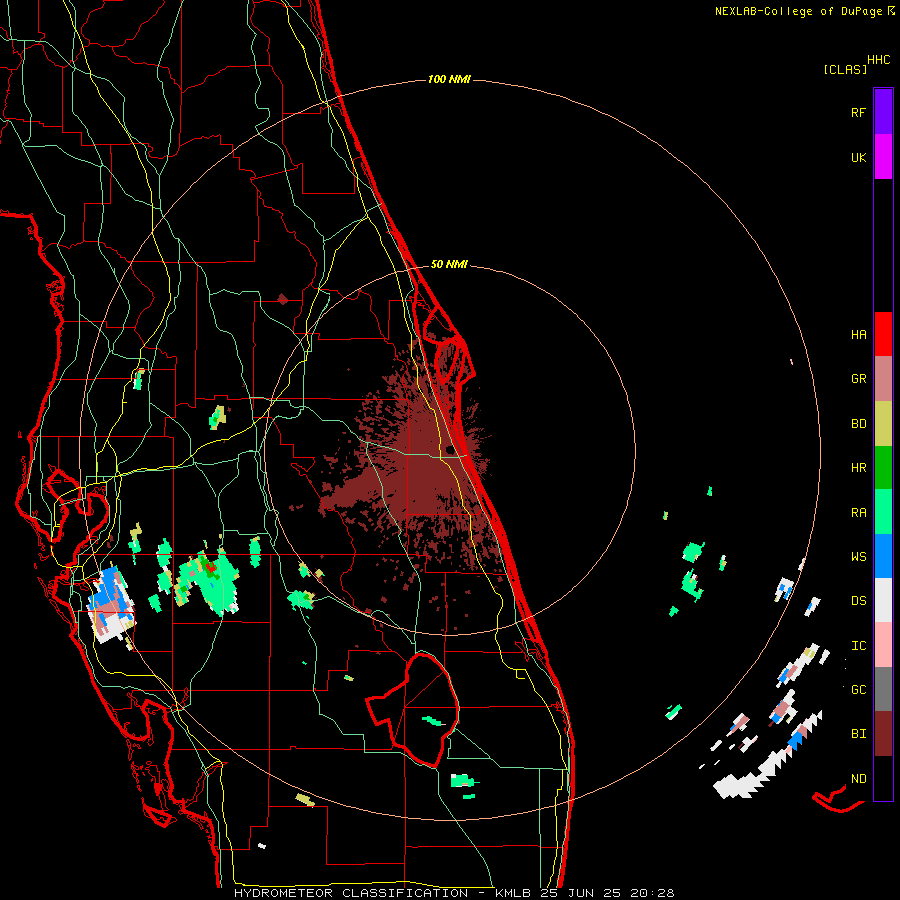This screenshot has width=900, height=900.
Task: Click the "GC" legend label
Action: coord(859,690)
